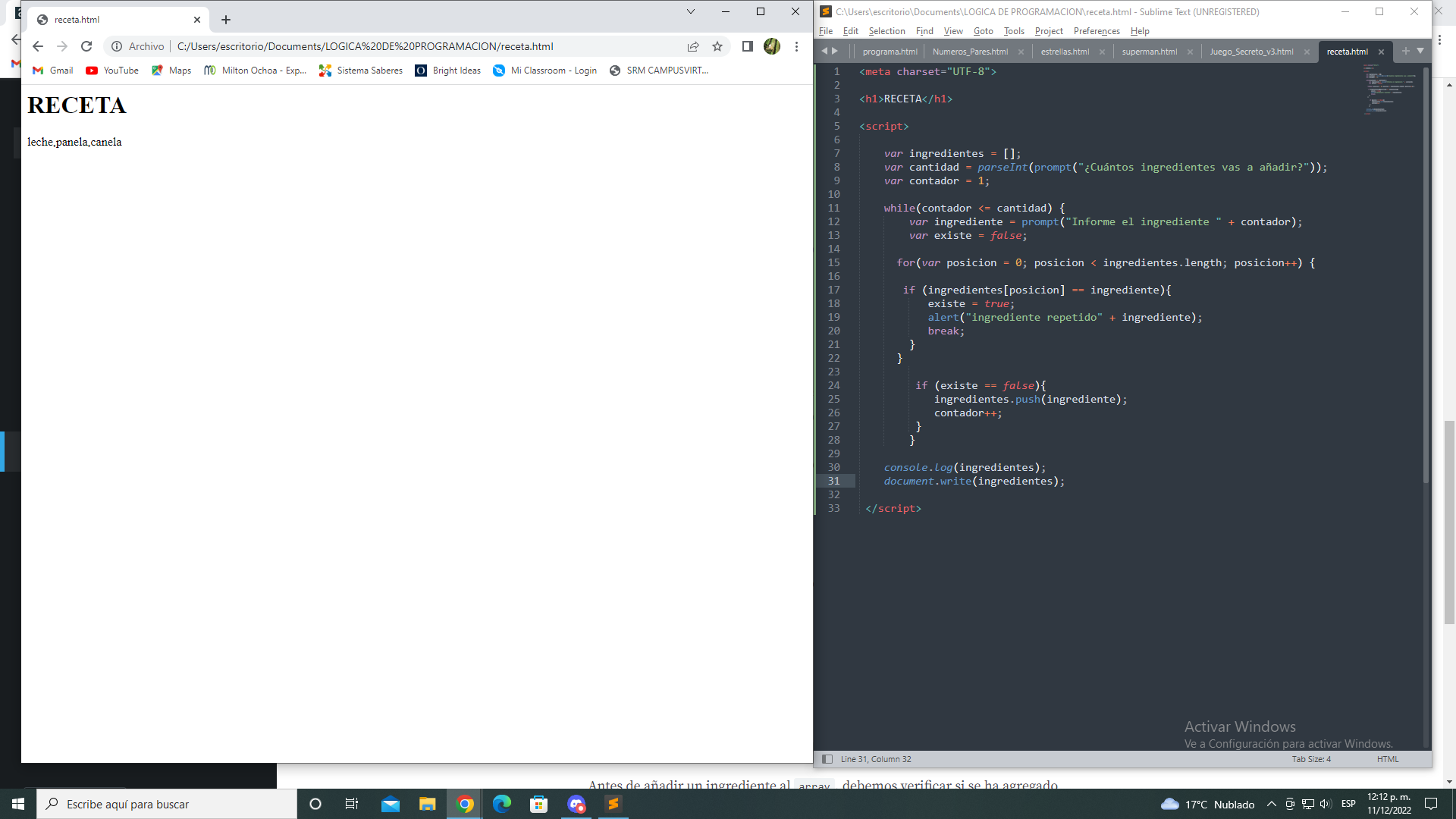This screenshot has width=1456, height=819.
Task: Open Chrome tab search chevron
Action: tap(691, 11)
